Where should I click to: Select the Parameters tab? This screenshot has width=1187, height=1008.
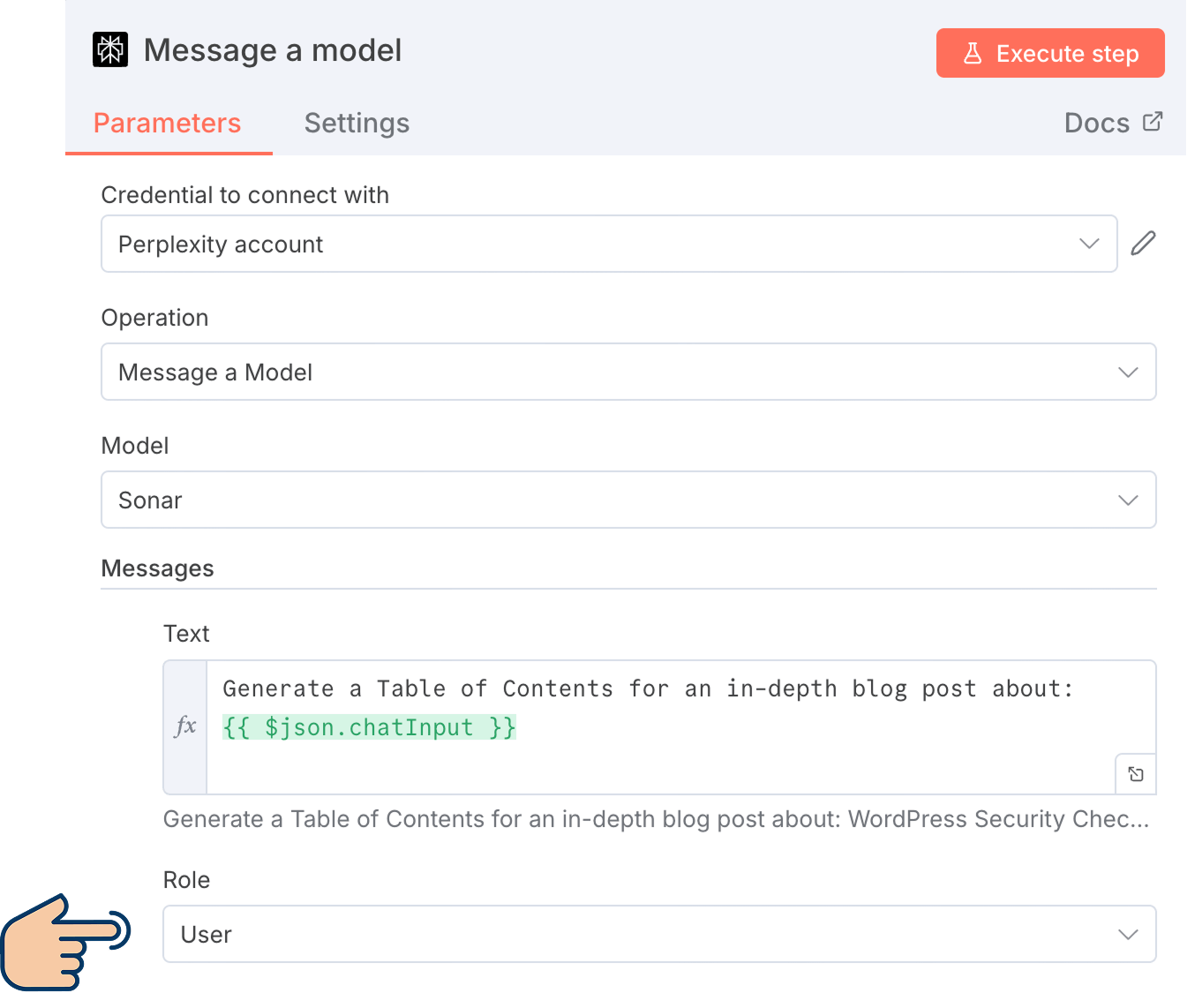(x=168, y=123)
